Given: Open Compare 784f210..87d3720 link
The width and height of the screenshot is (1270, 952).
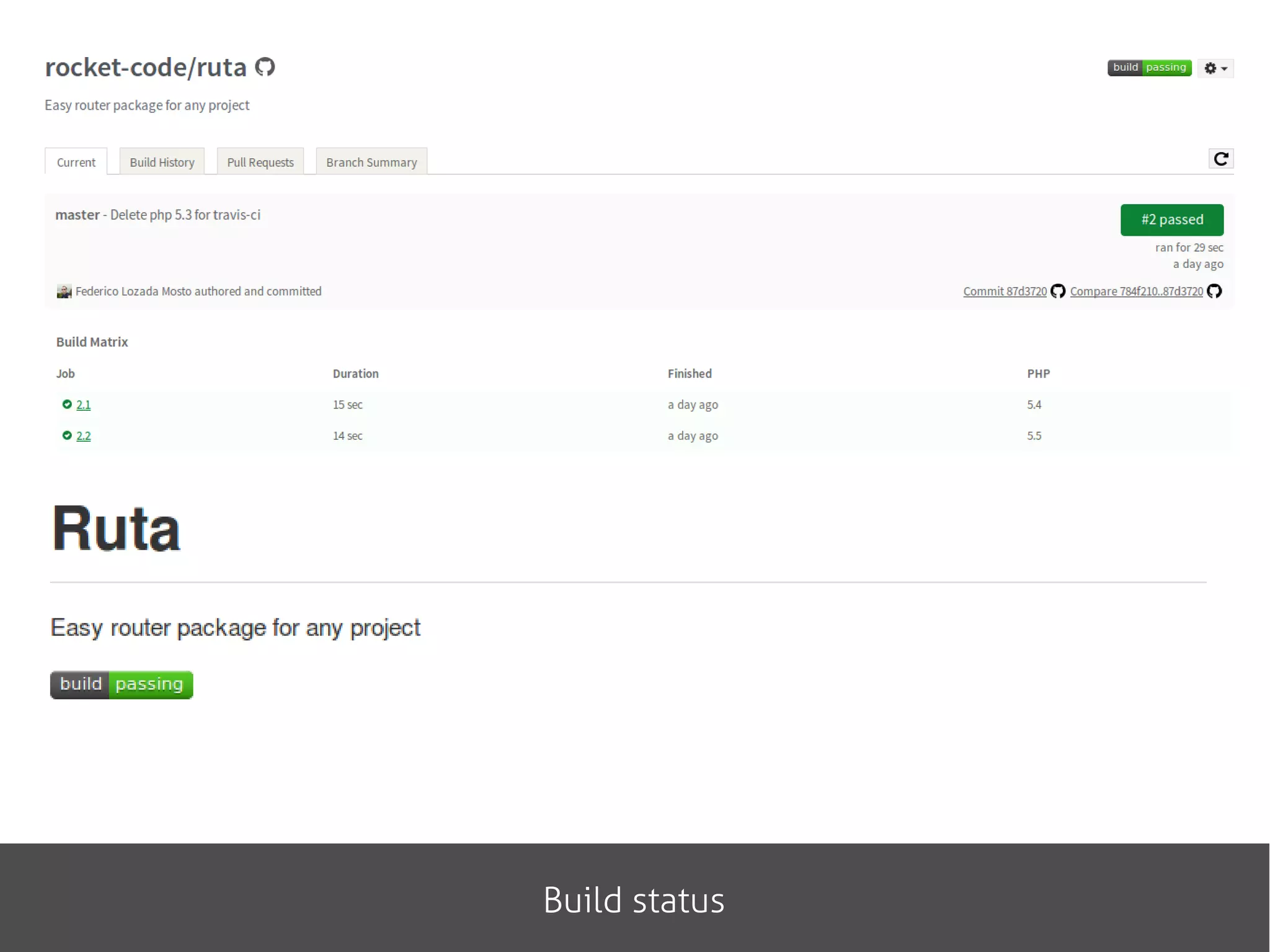Looking at the screenshot, I should pyautogui.click(x=1136, y=291).
